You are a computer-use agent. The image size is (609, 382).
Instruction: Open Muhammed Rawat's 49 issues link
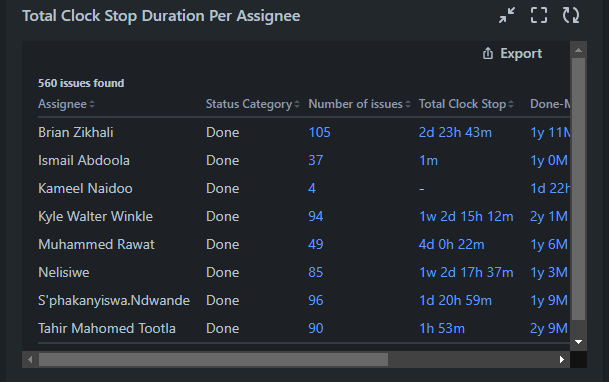[x=315, y=244]
